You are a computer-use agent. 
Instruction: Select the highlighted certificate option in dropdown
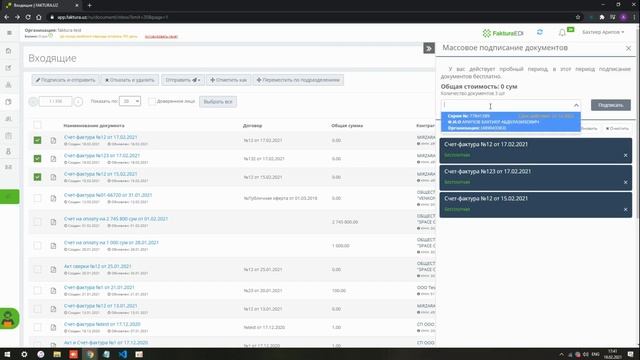(x=510, y=122)
